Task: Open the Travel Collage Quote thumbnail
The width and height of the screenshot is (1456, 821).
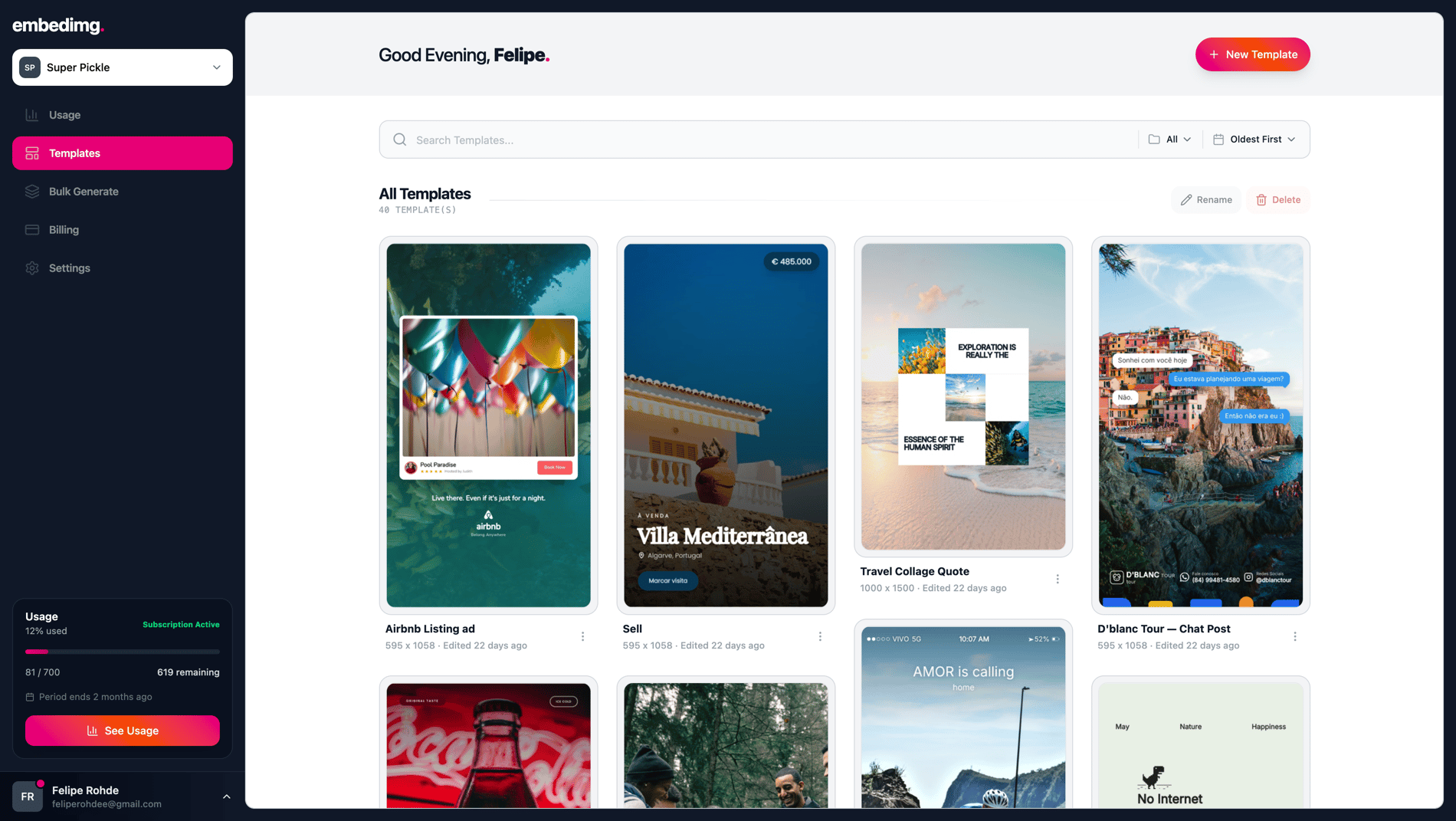Action: tap(963, 396)
